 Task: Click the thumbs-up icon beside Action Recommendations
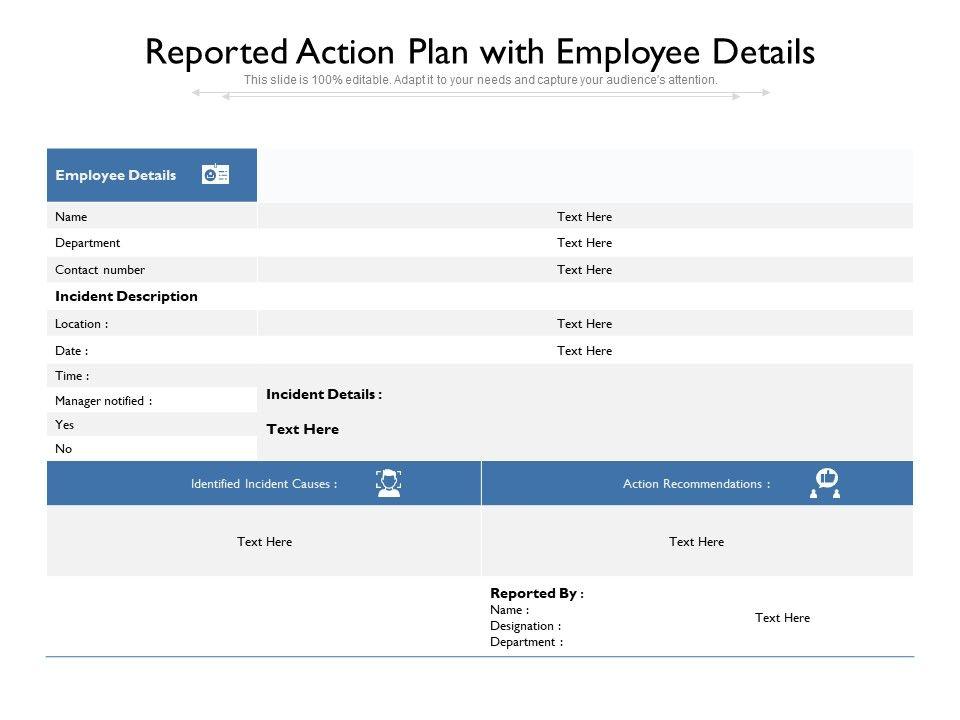pos(825,483)
